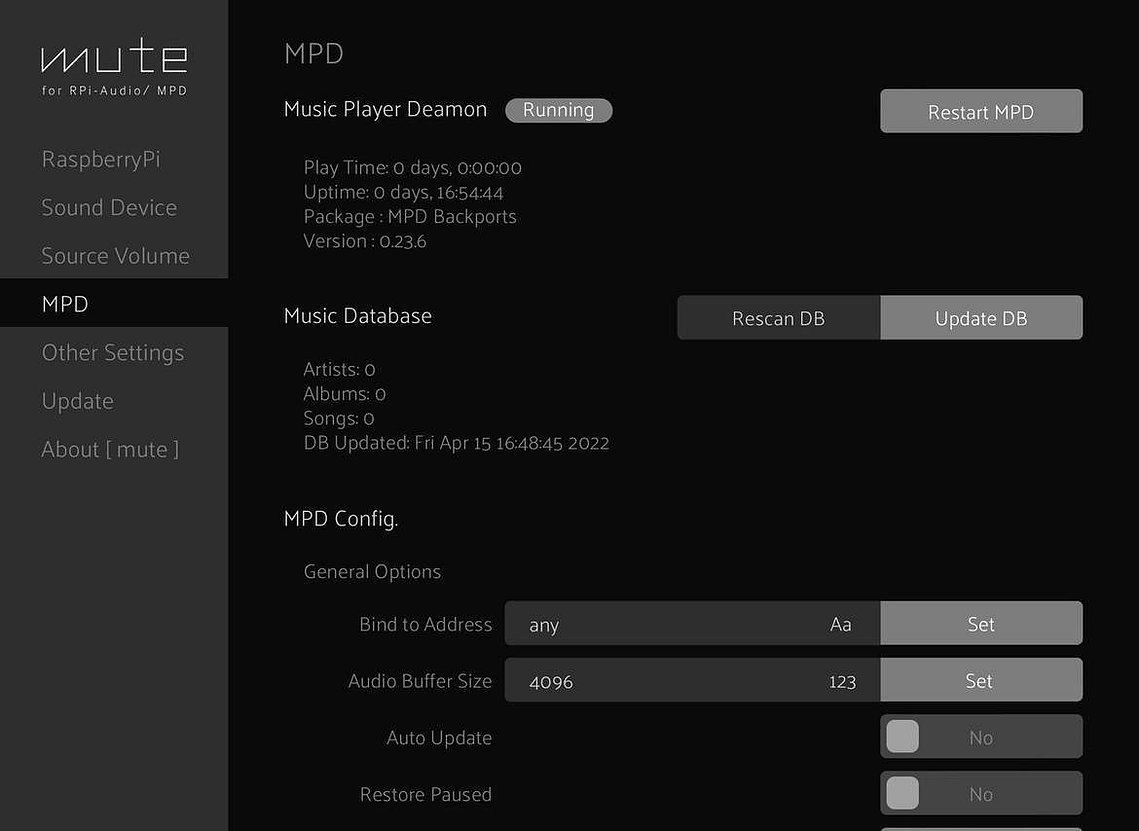Click the 'Play Time: 0 days, 0:00:00' text
1139x831 pixels.
(x=413, y=167)
